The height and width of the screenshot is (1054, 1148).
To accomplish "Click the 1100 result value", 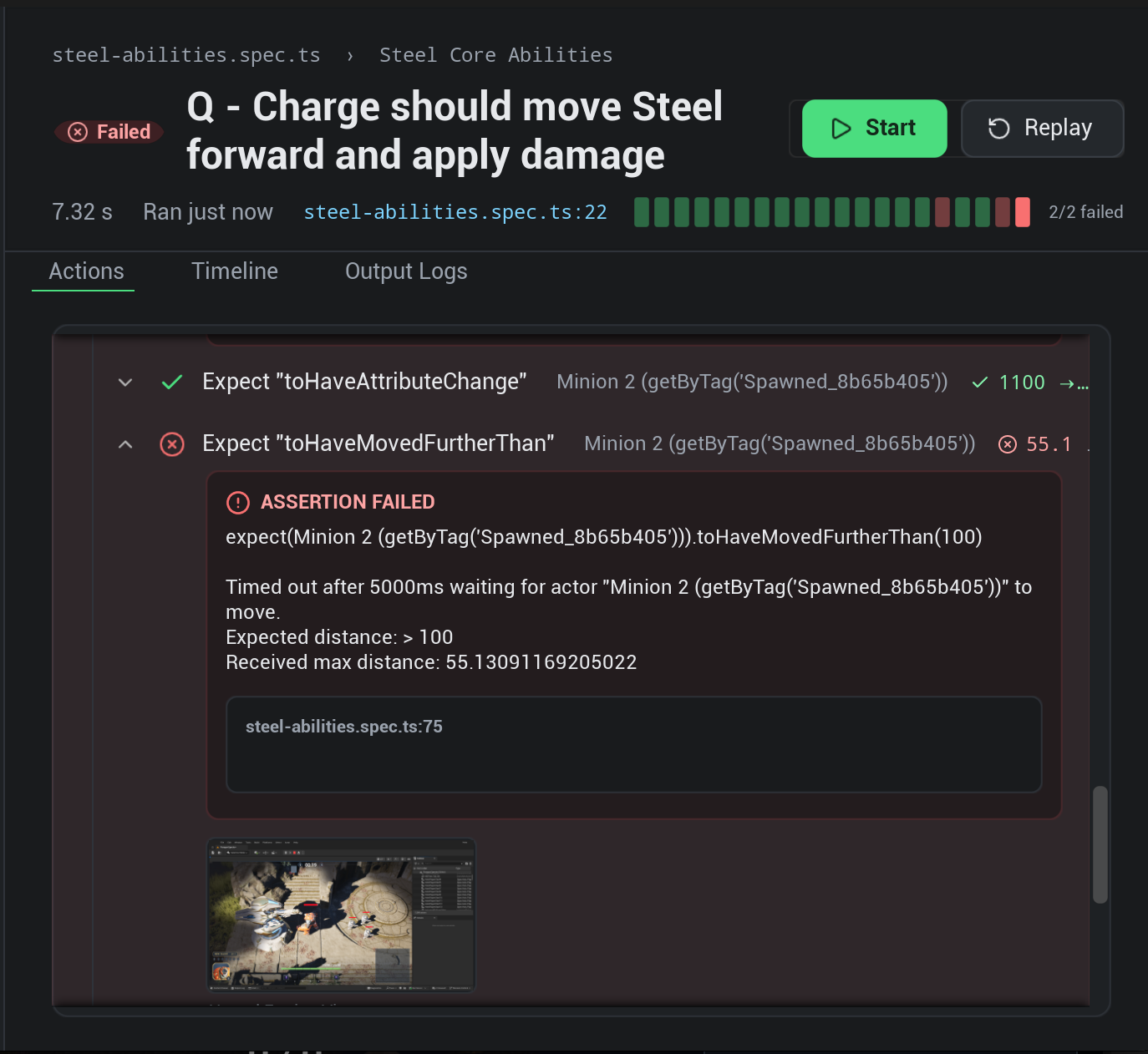I will 1022,383.
